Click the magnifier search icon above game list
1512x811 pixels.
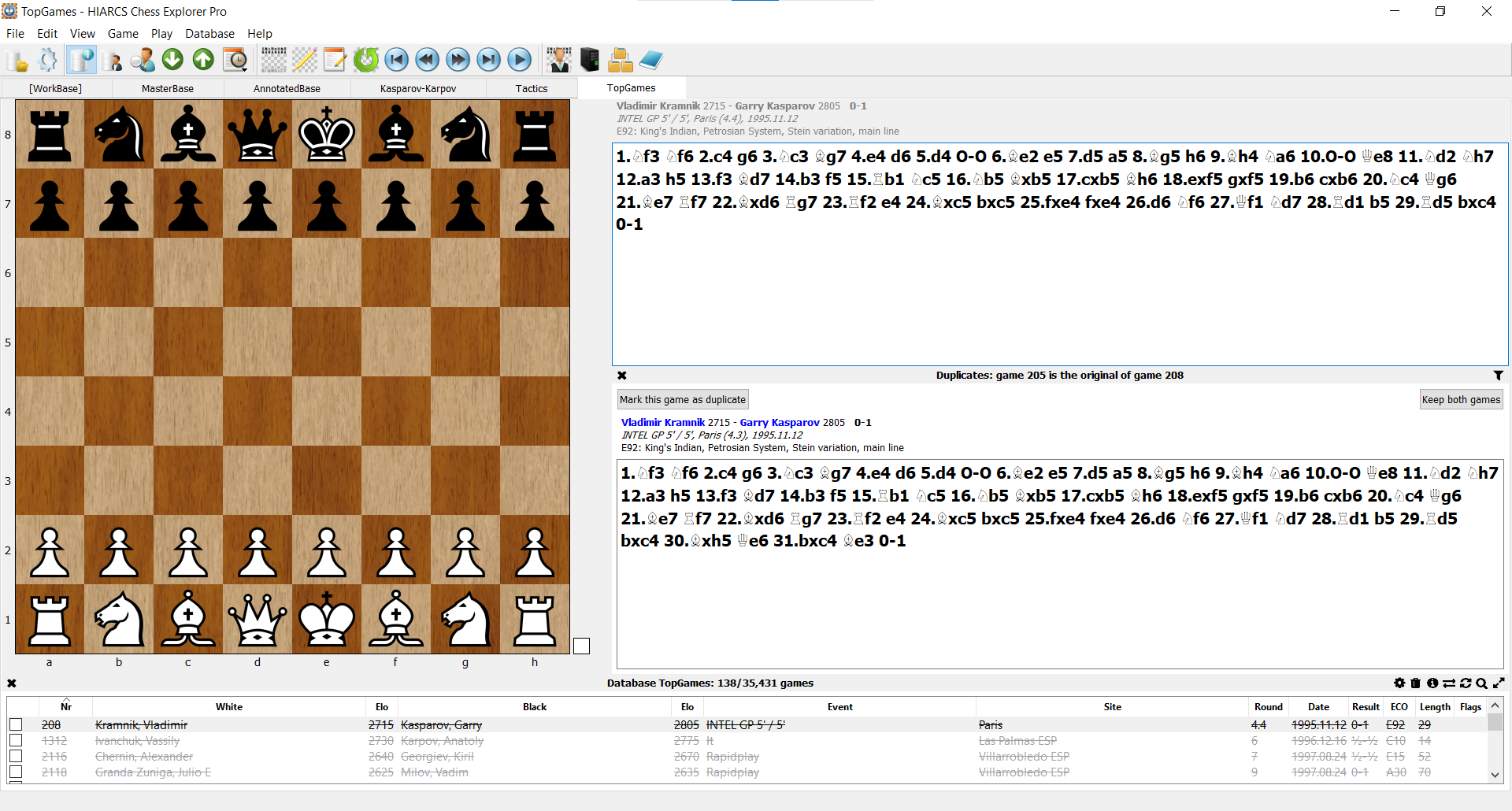[1481, 683]
